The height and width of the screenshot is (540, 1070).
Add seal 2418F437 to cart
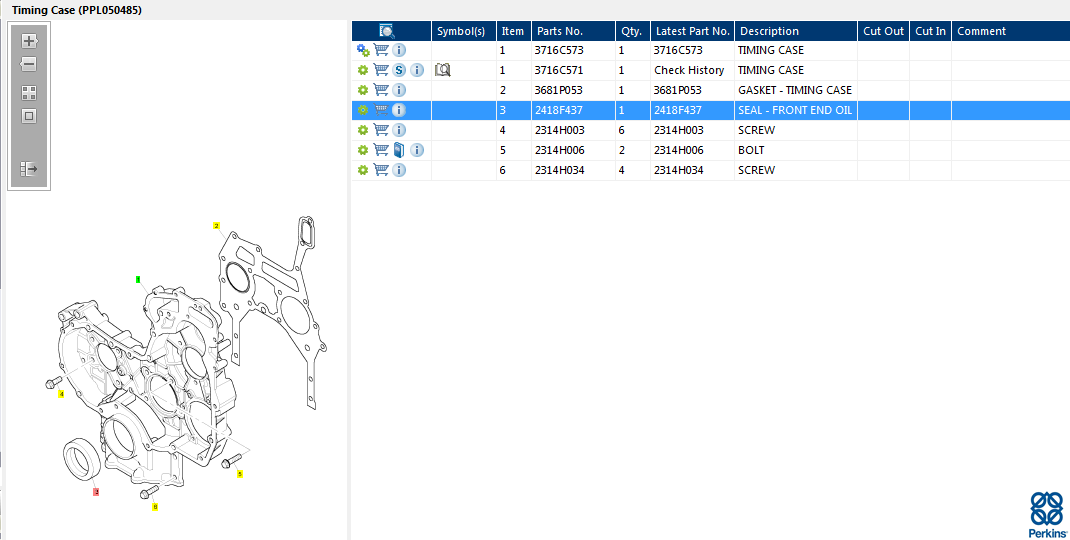pyautogui.click(x=381, y=109)
